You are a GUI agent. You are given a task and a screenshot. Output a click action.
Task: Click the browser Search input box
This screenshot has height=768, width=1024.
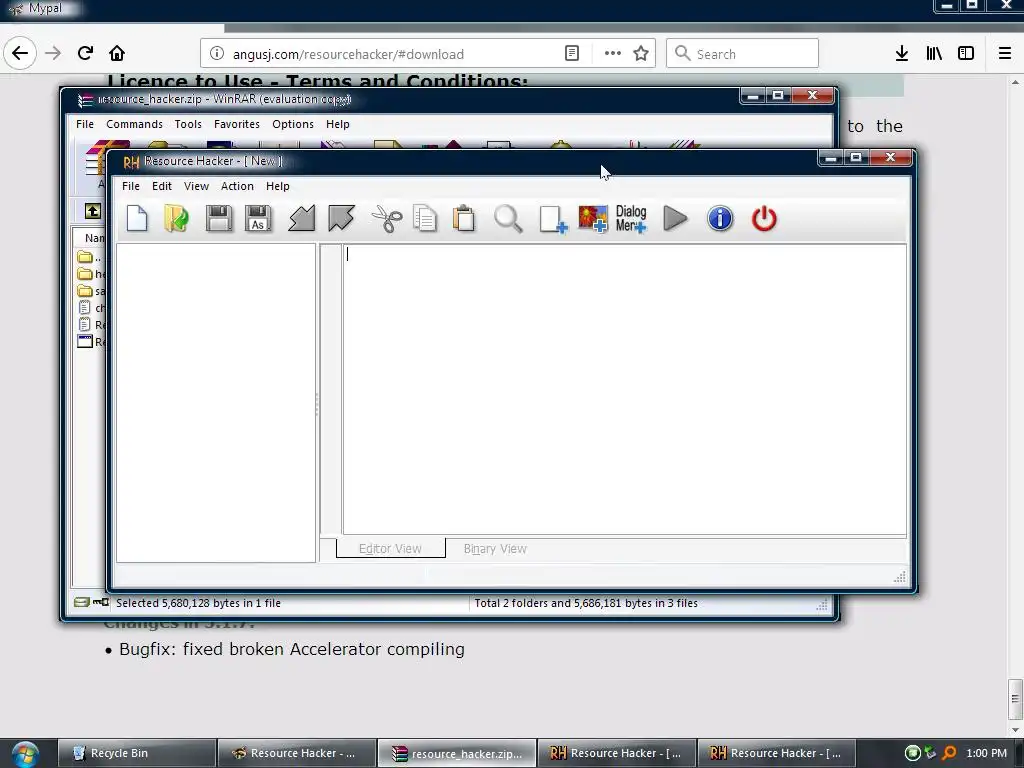point(743,54)
